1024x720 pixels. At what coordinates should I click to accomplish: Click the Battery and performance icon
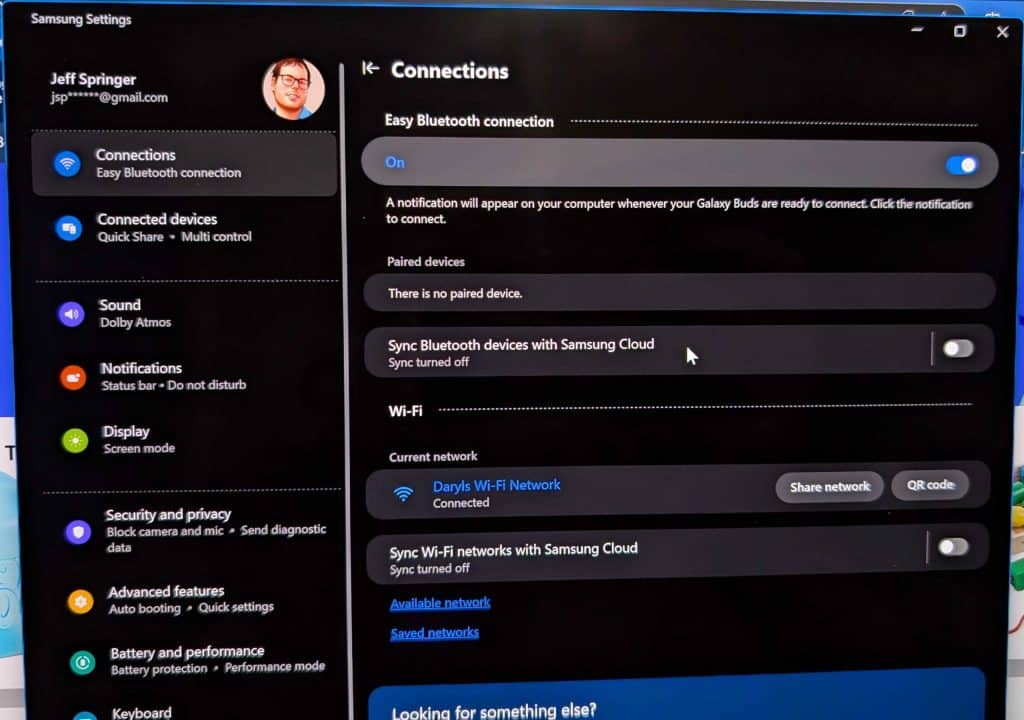click(x=83, y=663)
